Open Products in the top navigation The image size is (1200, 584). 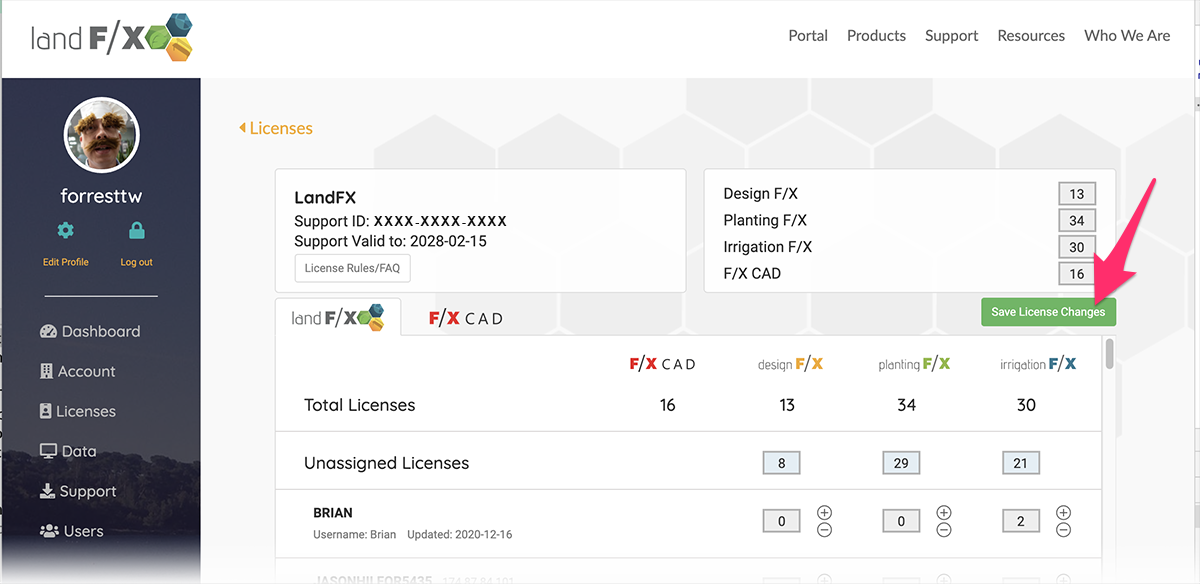876,35
